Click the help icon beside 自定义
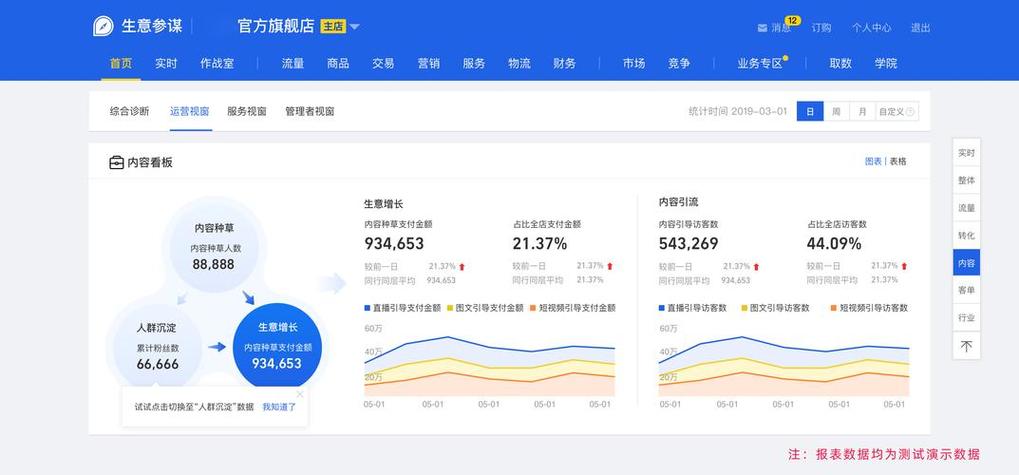Viewport: 1019px width, 475px height. tap(910, 112)
